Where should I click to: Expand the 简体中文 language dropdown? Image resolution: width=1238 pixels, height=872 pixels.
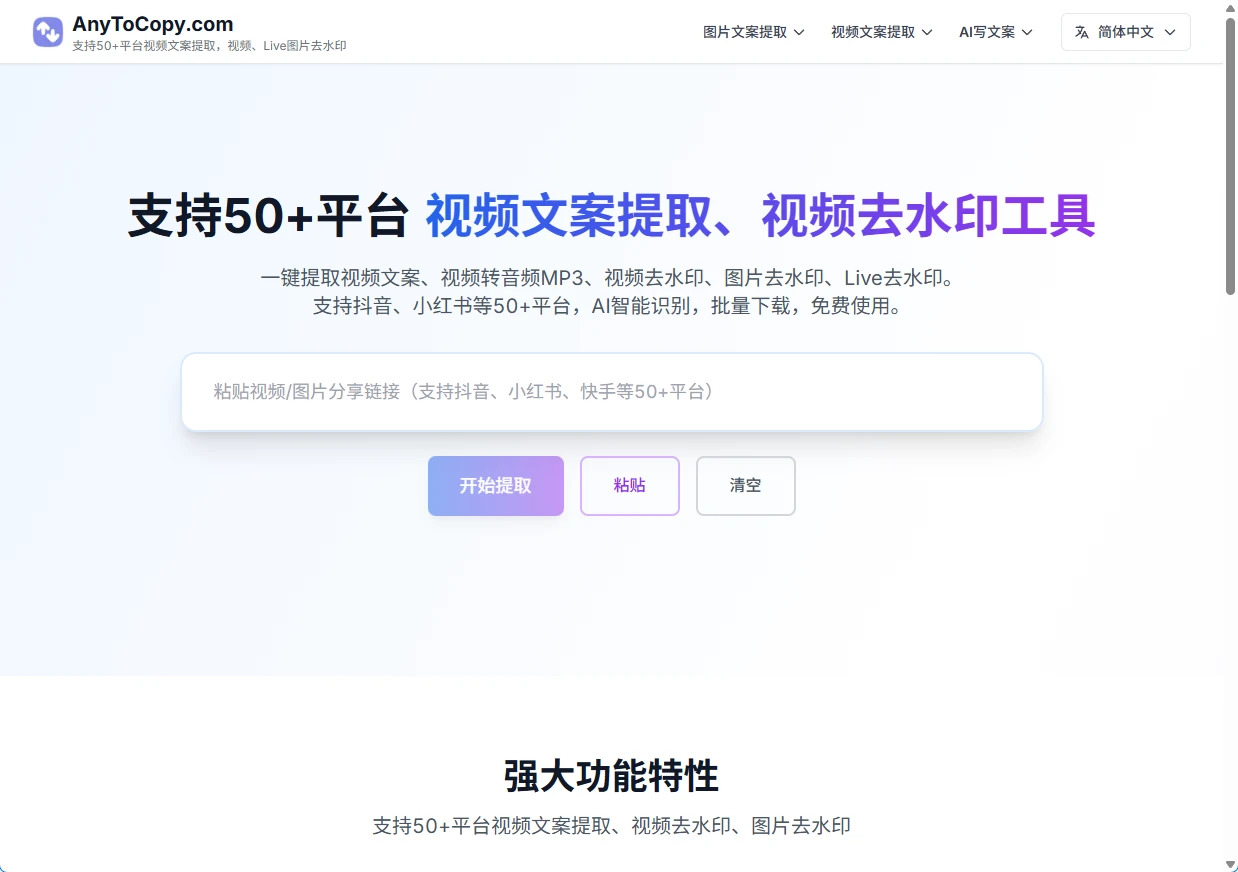click(x=1125, y=31)
